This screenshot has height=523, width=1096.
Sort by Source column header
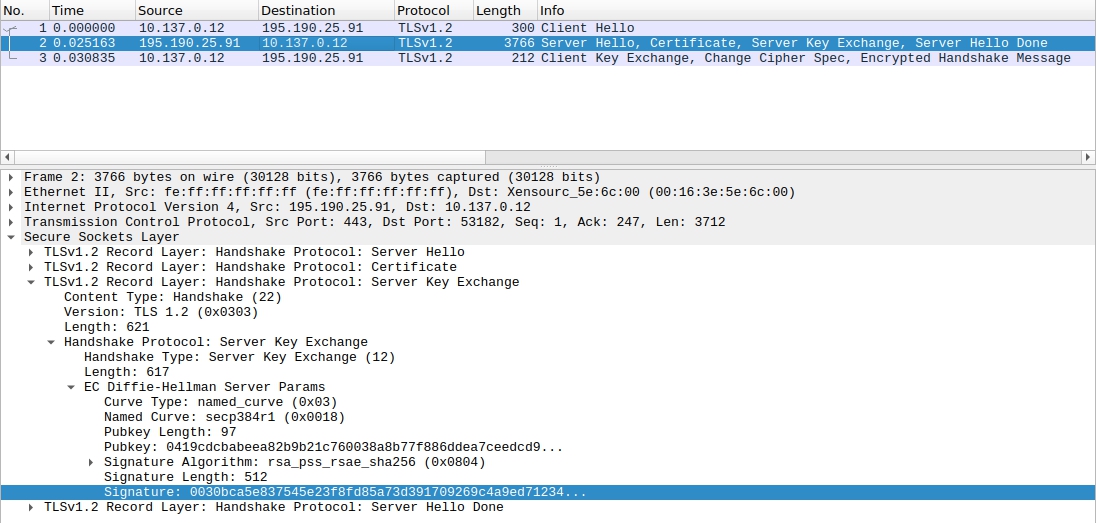(x=196, y=10)
